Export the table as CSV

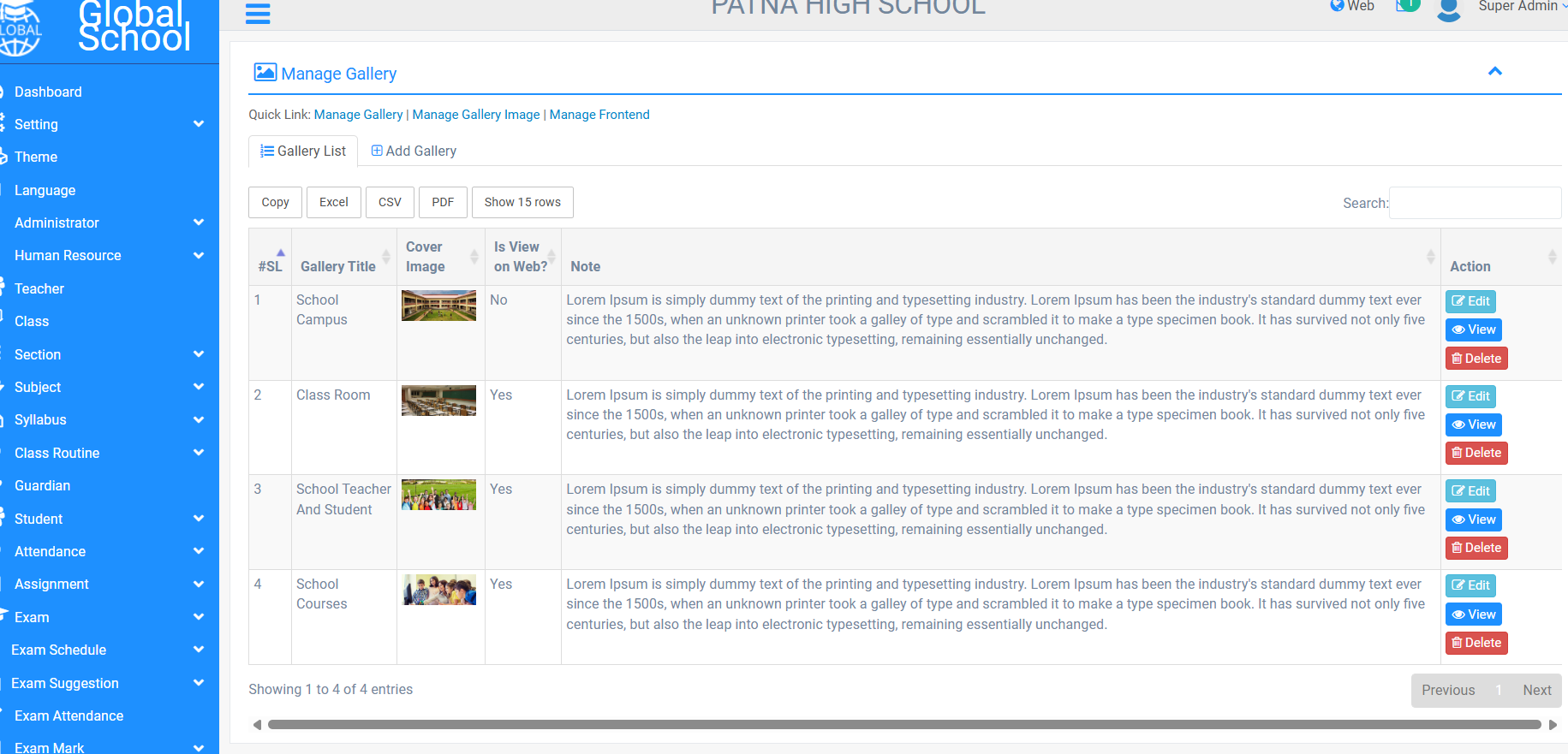point(390,202)
